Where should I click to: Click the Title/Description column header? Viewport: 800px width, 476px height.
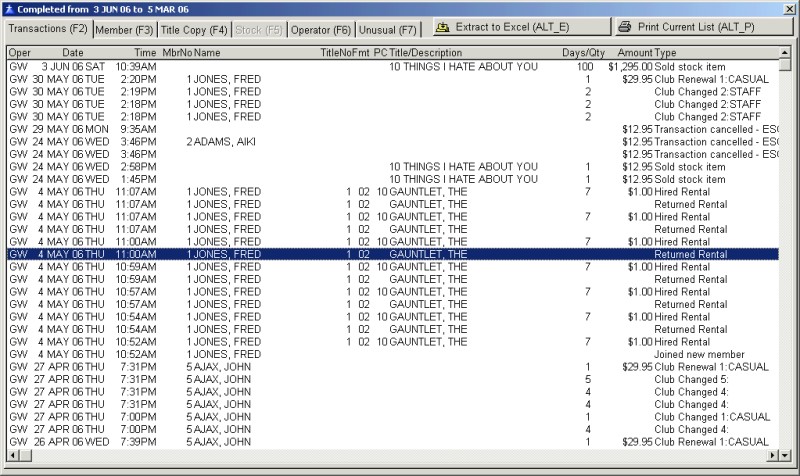425,52
